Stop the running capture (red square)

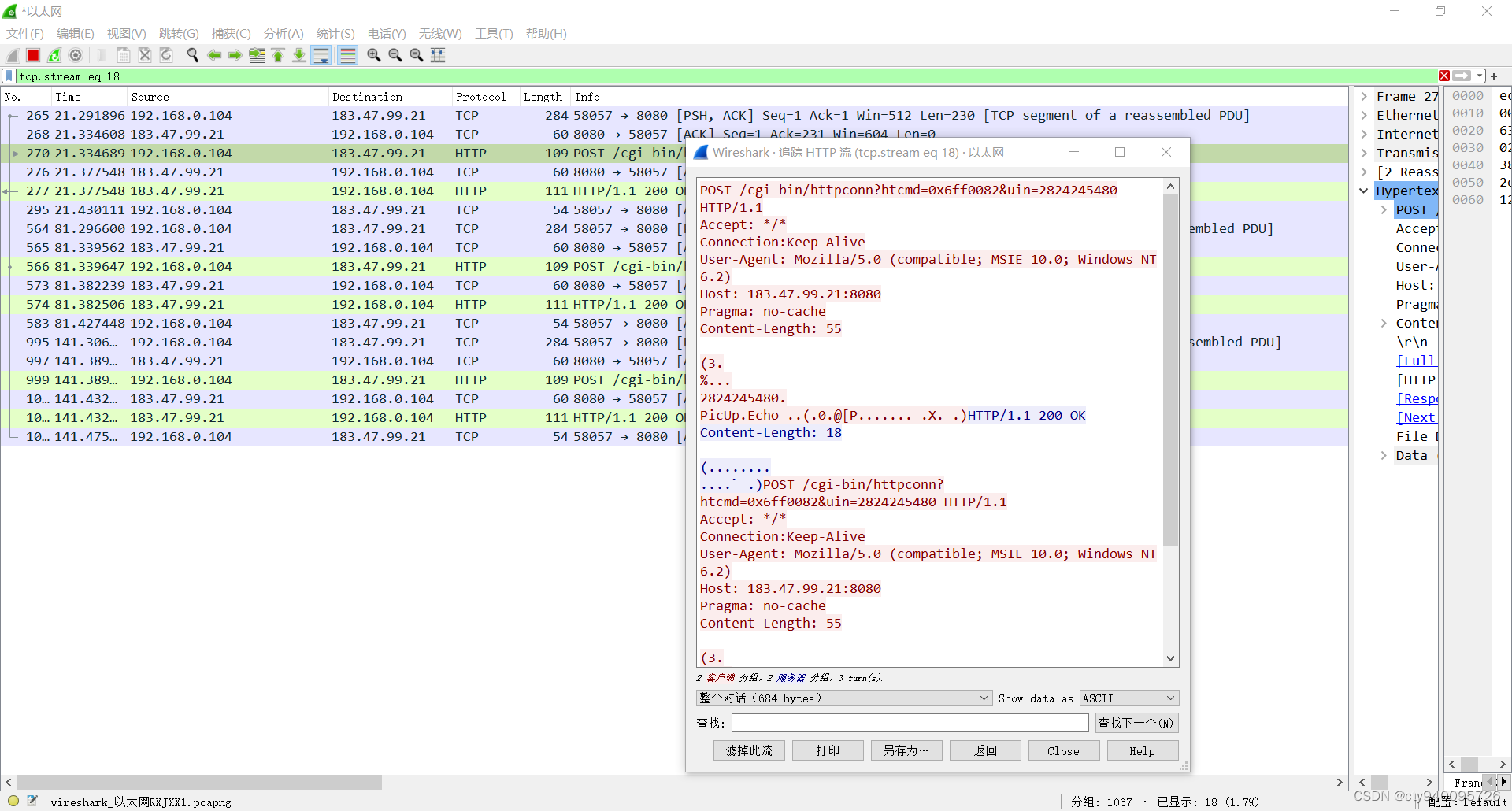point(33,55)
